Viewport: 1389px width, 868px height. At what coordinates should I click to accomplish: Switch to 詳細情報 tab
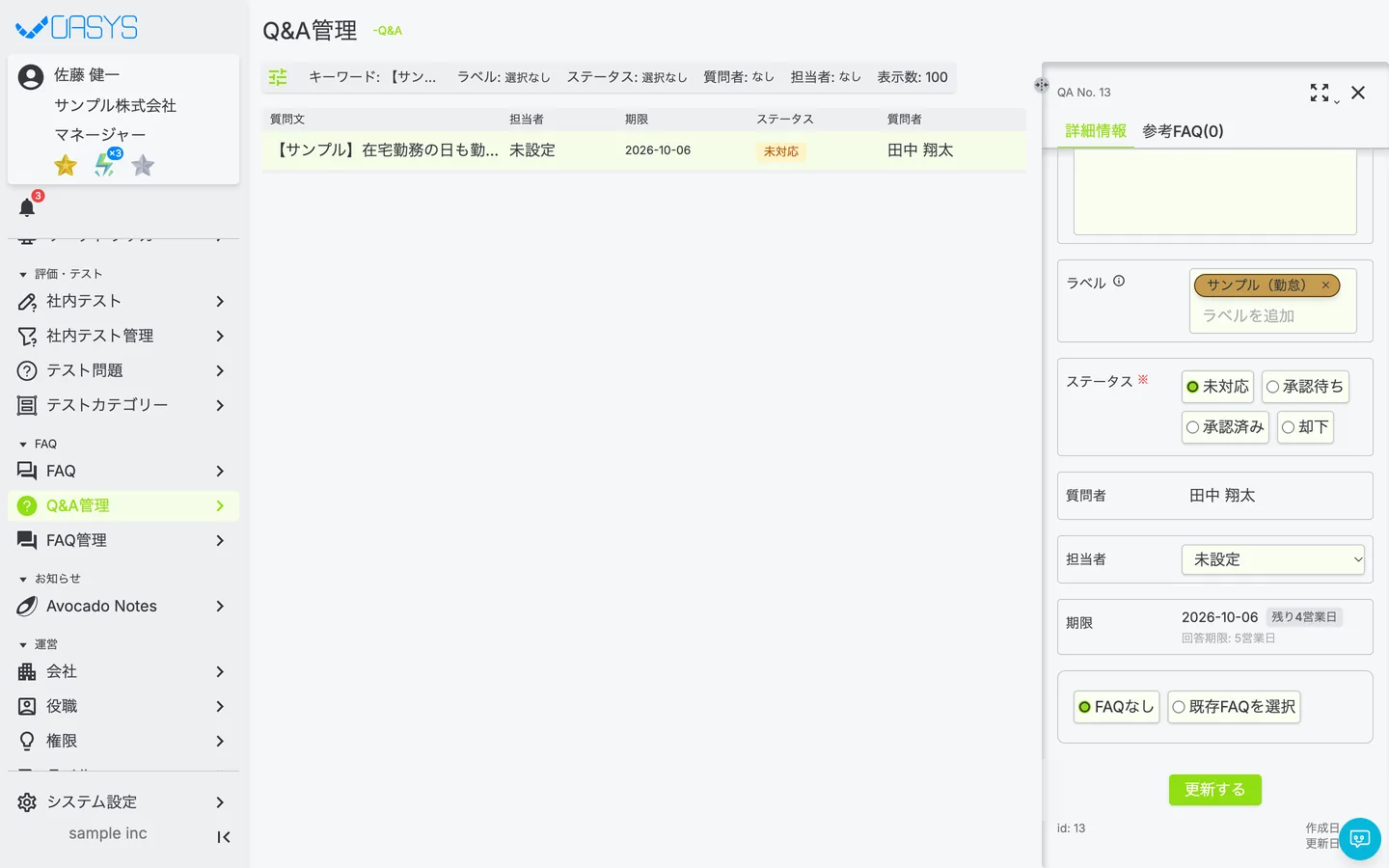tap(1096, 131)
